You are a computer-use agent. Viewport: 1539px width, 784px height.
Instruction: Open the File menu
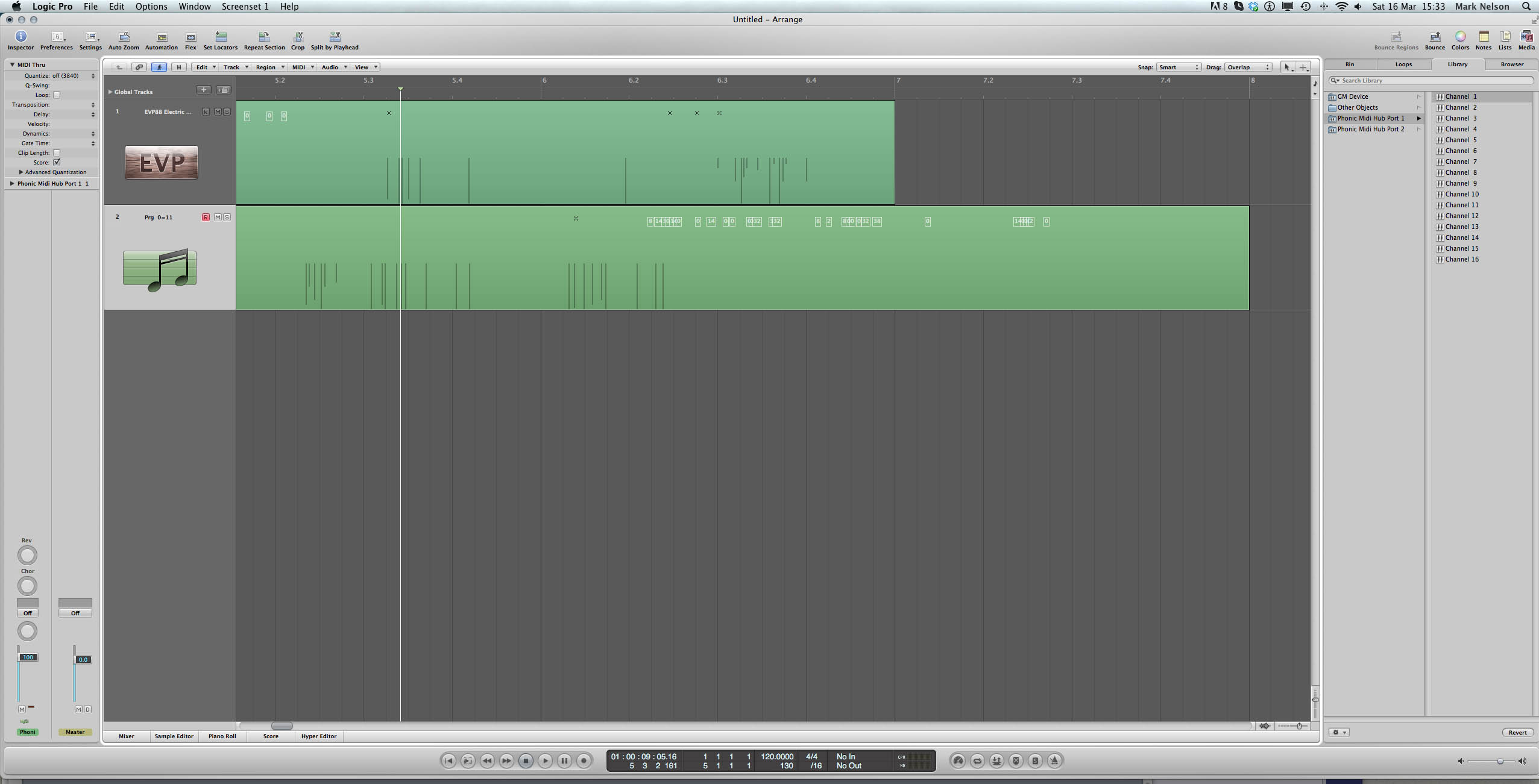[90, 7]
